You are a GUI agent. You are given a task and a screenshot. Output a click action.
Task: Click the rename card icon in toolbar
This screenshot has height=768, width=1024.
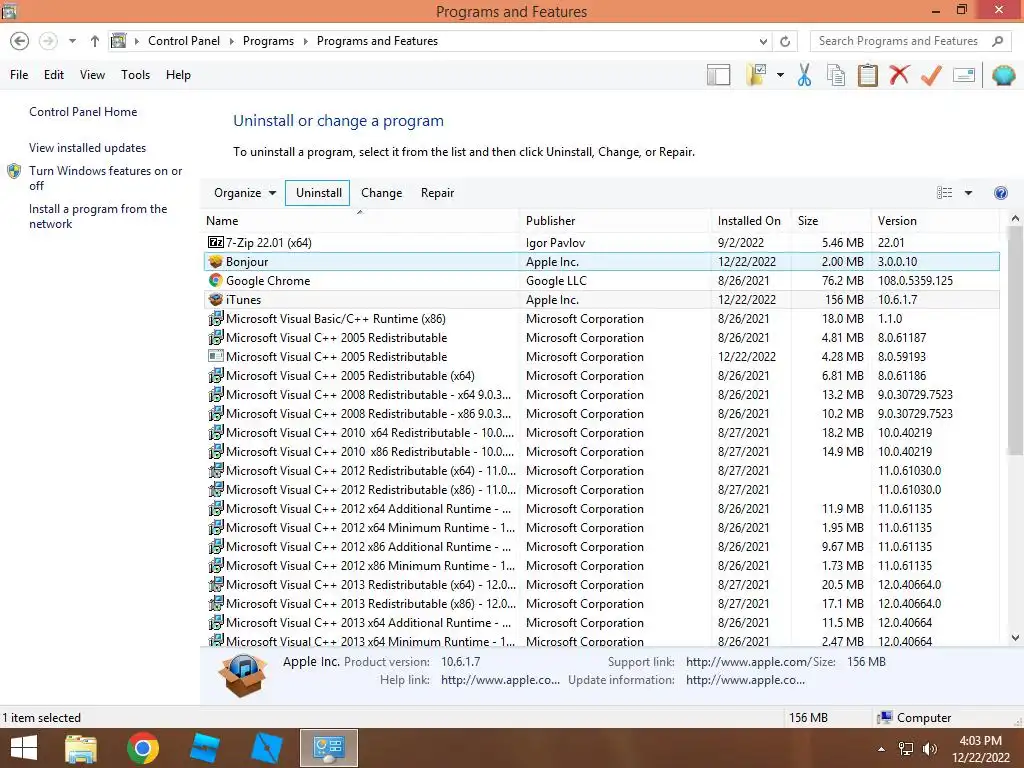pos(964,75)
